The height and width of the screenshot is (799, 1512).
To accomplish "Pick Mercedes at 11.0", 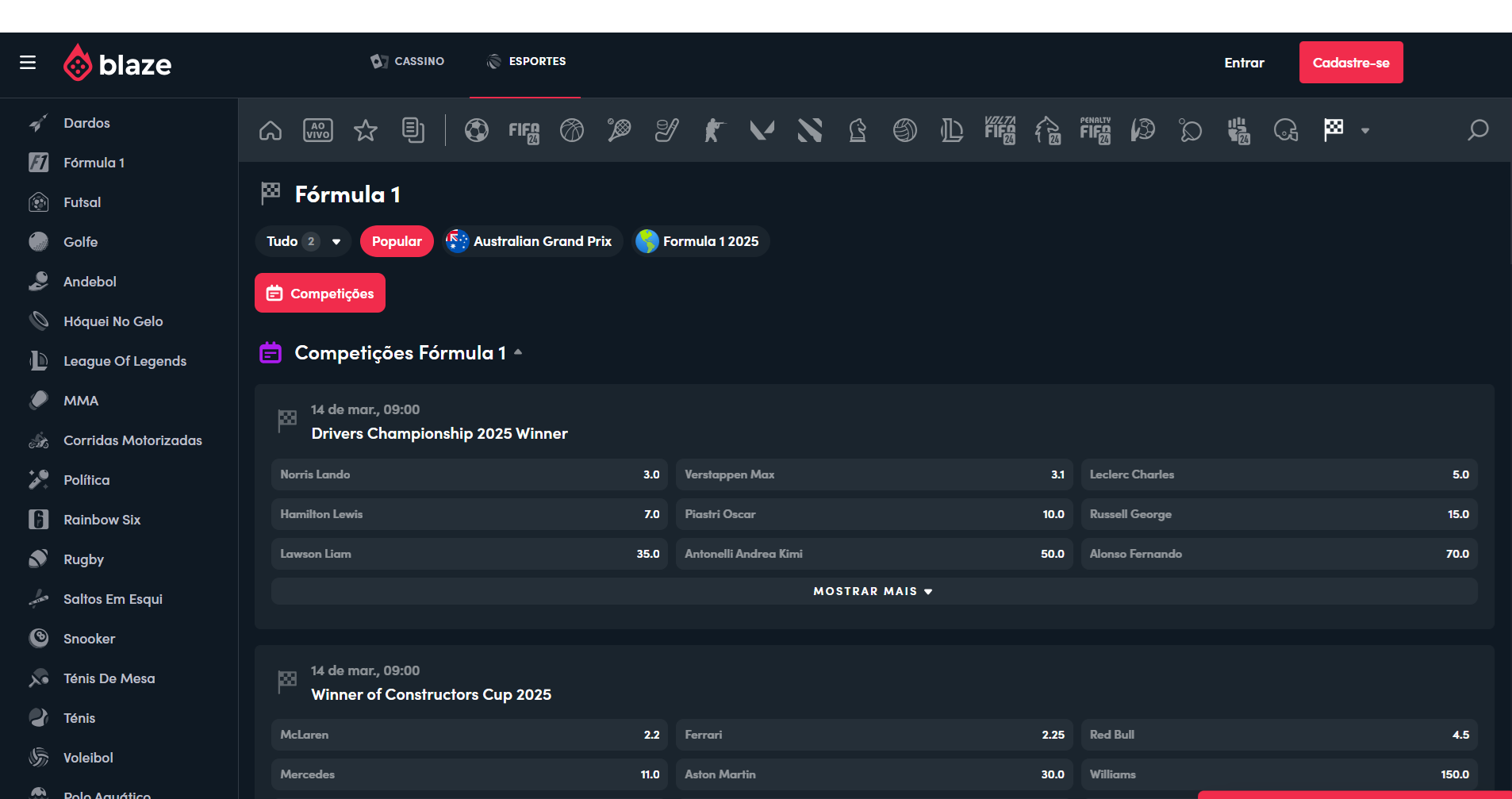I will point(470,774).
